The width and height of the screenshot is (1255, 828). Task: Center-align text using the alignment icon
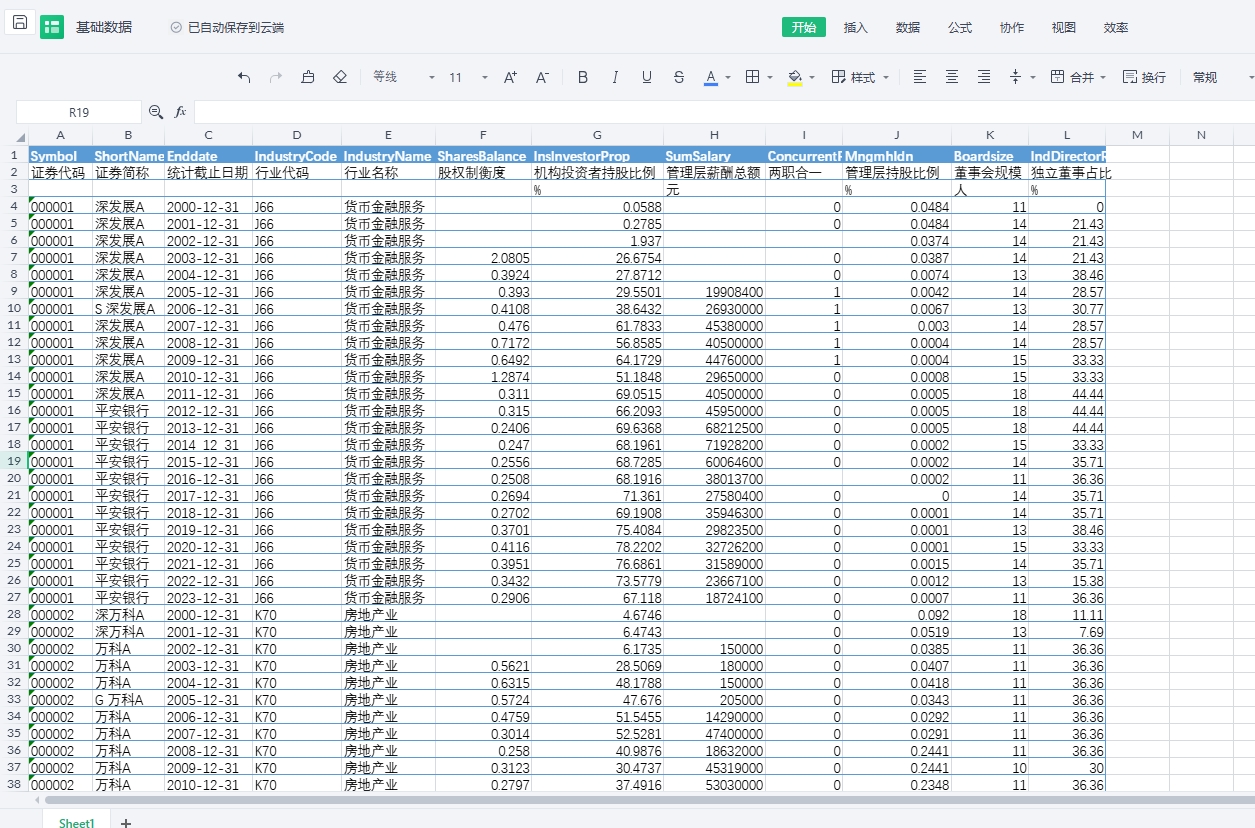pyautogui.click(x=952, y=77)
